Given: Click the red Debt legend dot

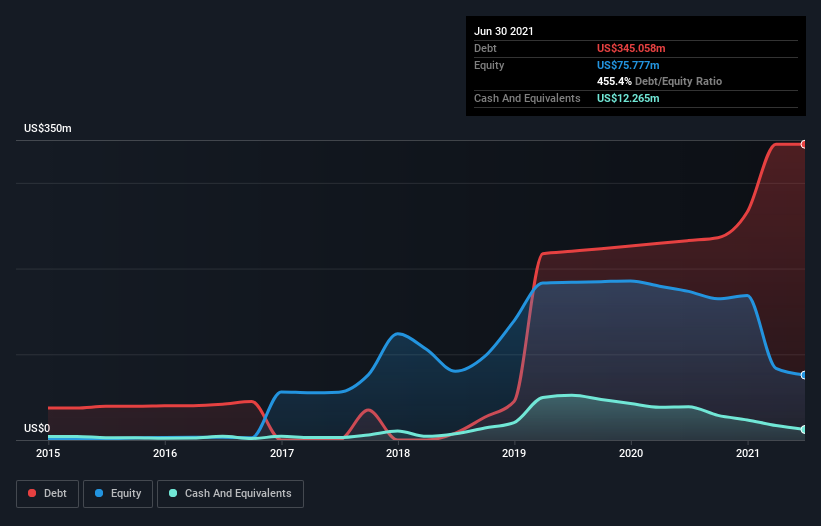Looking at the screenshot, I should coord(32,493).
